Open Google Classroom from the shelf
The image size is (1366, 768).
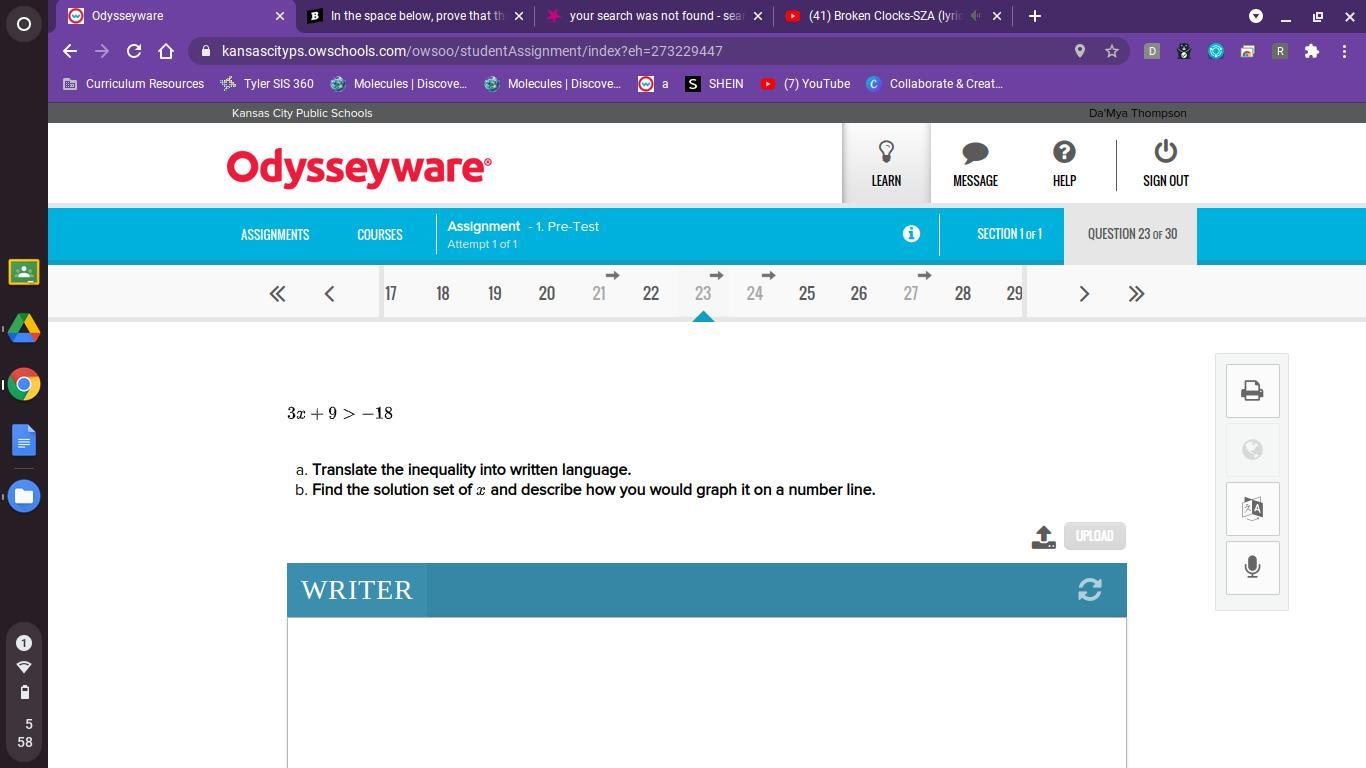24,272
